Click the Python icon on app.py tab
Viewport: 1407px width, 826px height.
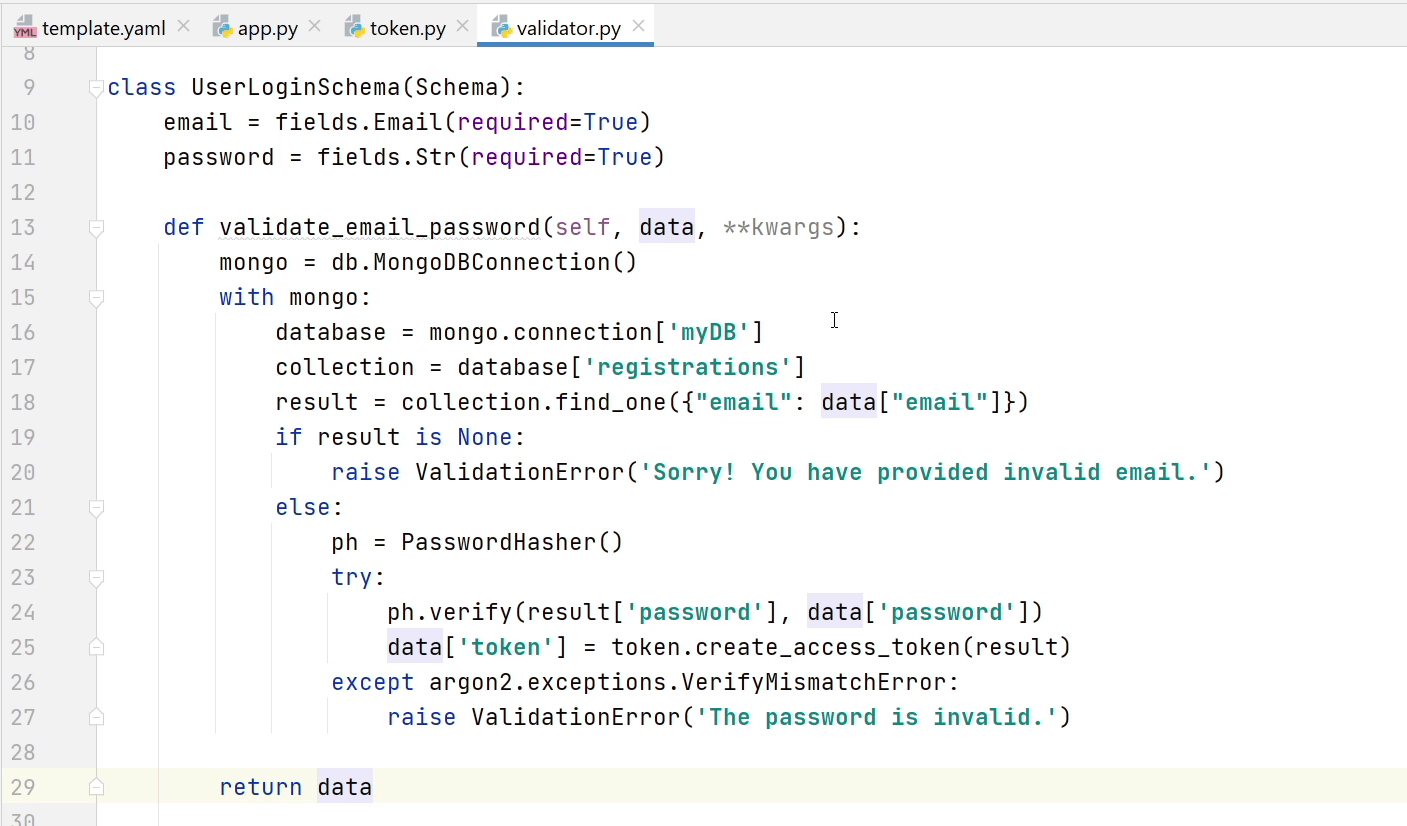click(x=222, y=28)
